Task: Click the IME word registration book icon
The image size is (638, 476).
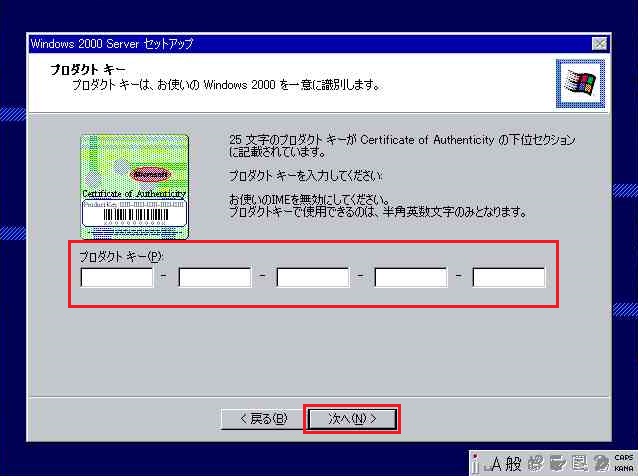Action: pos(556,463)
